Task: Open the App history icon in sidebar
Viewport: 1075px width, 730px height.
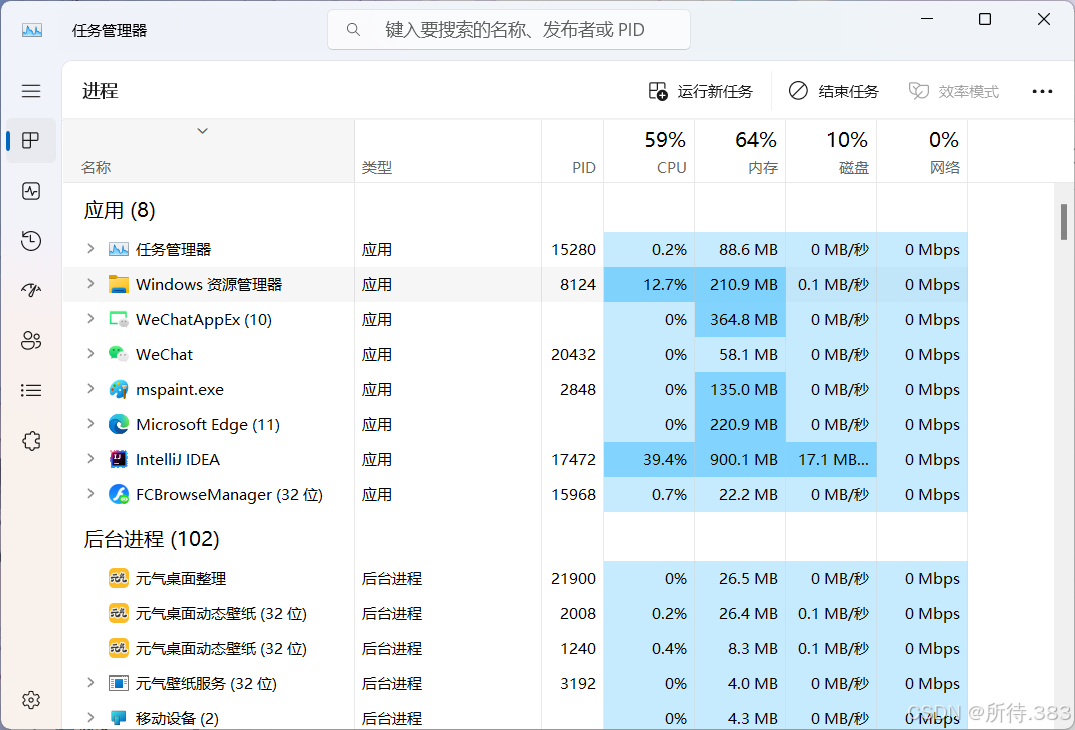Action: click(31, 241)
